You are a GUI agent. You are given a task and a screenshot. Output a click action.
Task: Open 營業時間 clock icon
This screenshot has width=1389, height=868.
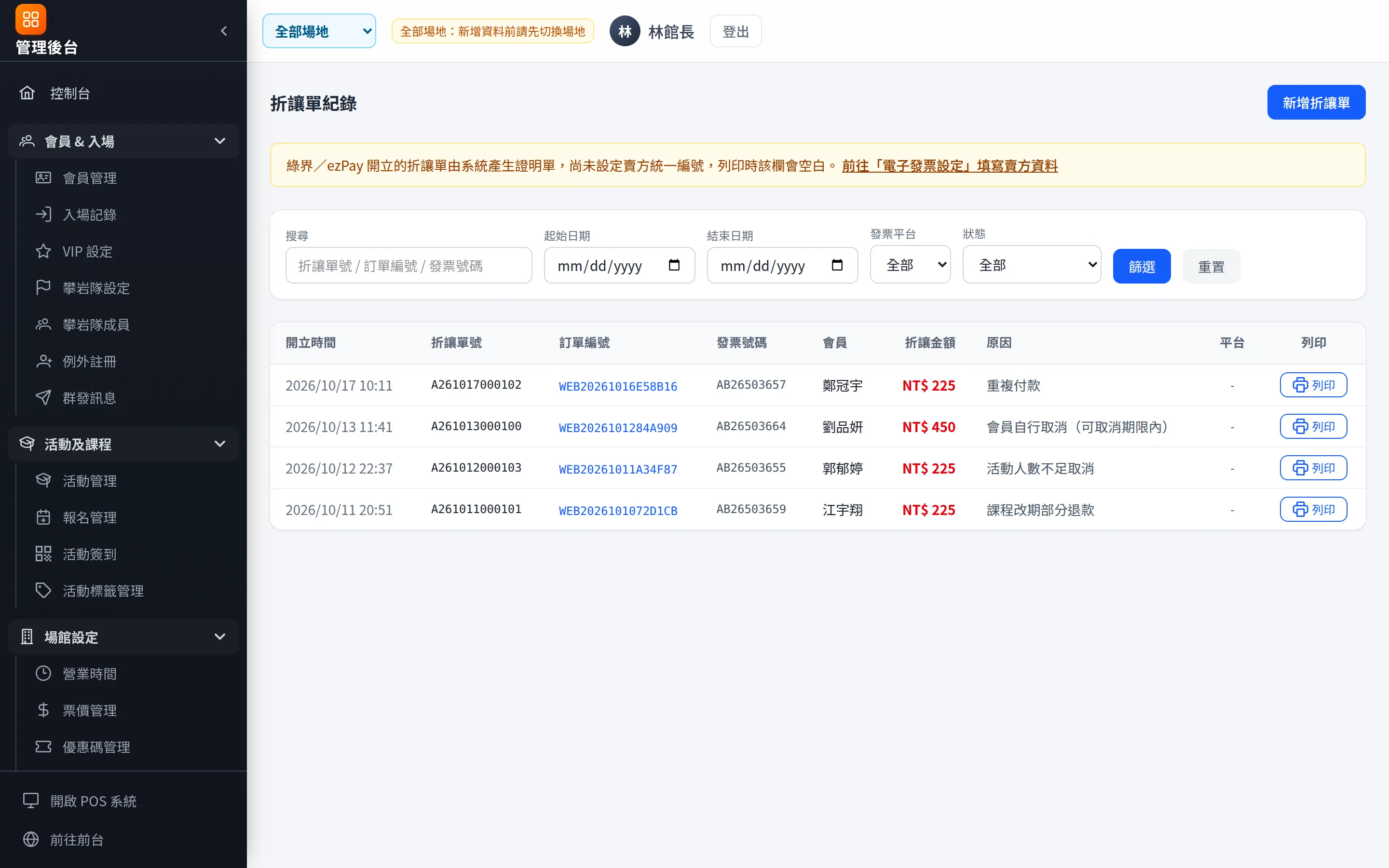click(x=43, y=673)
